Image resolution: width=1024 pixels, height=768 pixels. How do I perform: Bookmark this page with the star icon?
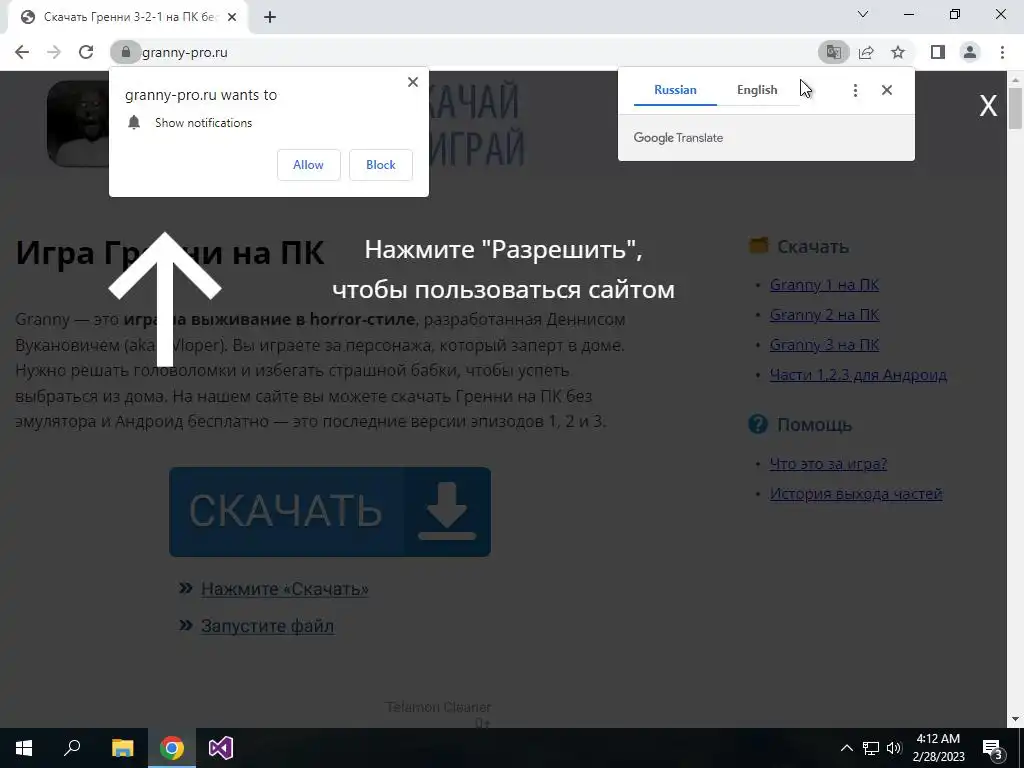point(898,52)
